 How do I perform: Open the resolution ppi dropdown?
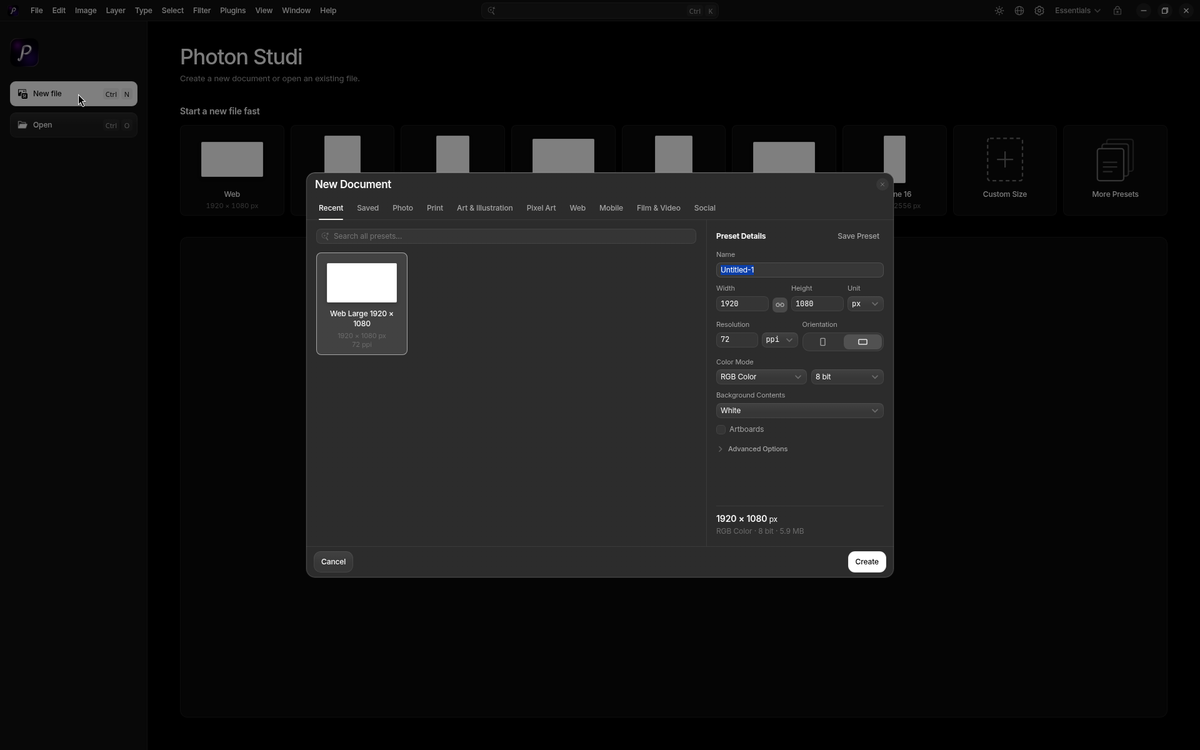(x=780, y=340)
